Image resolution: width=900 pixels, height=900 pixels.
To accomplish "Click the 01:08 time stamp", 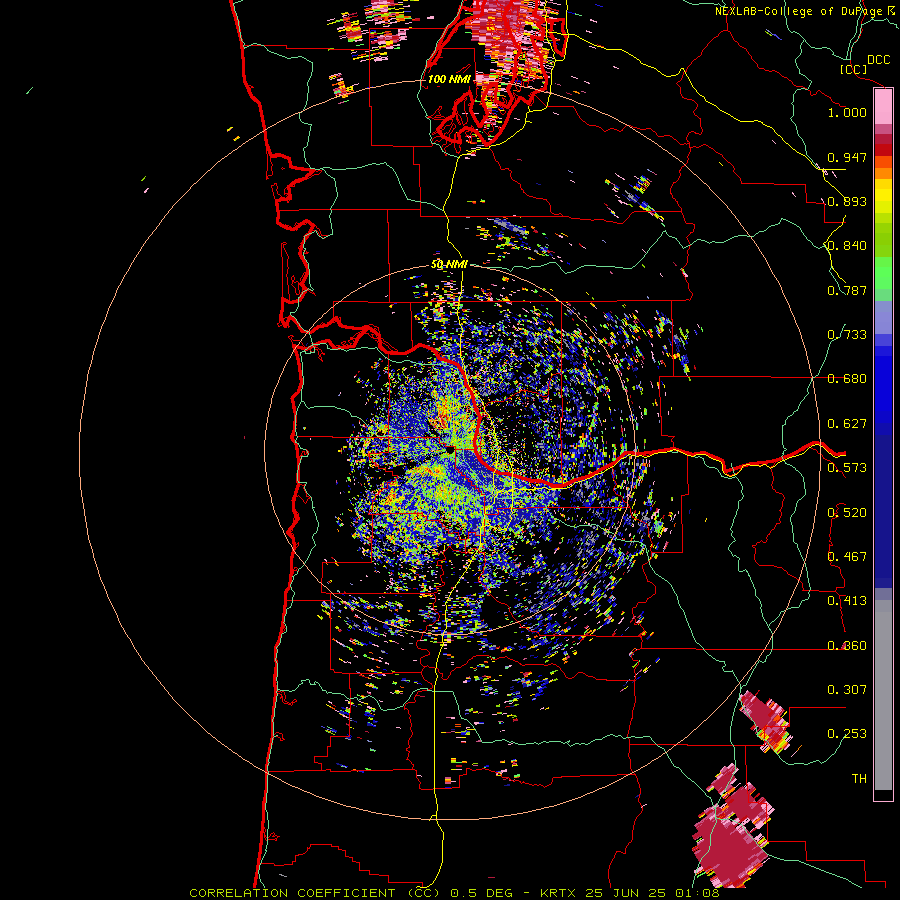I will [x=696, y=893].
